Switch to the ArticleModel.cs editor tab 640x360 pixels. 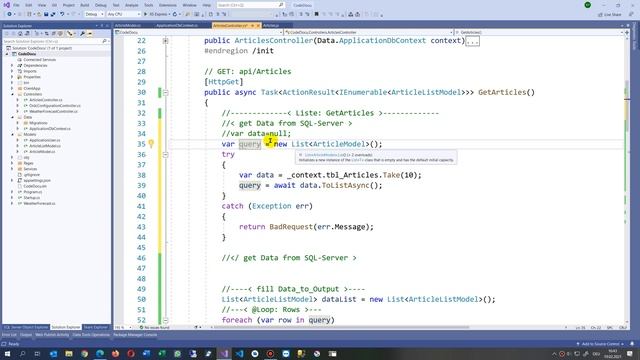128,25
